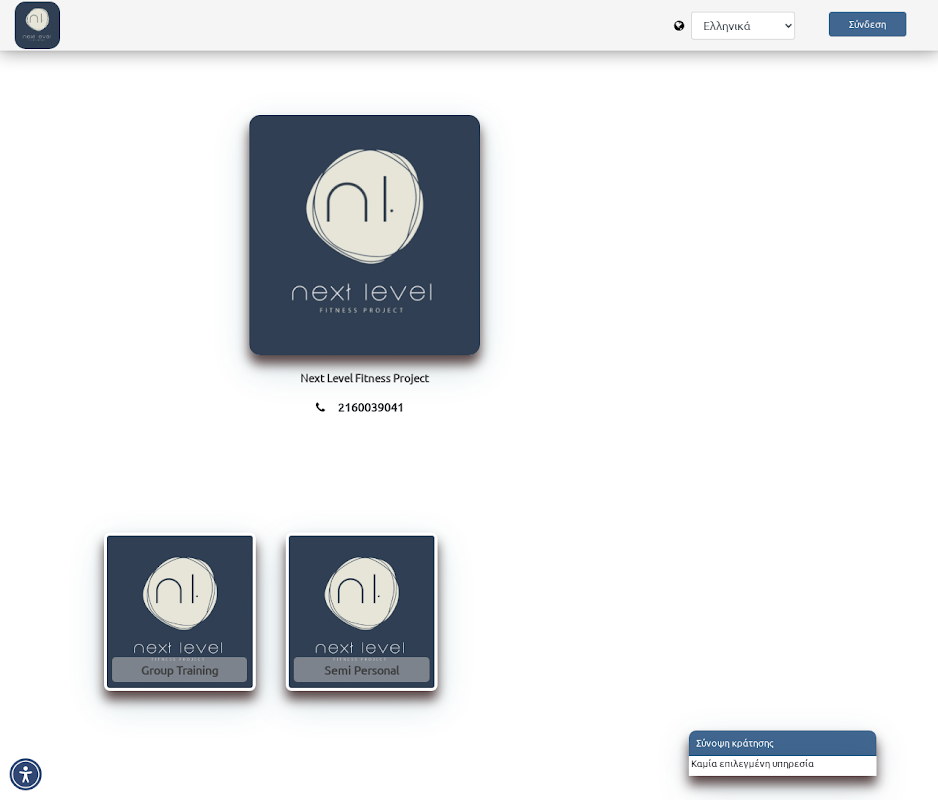Open the Ελληνικά language dropdown
938x800 pixels.
coord(743,26)
